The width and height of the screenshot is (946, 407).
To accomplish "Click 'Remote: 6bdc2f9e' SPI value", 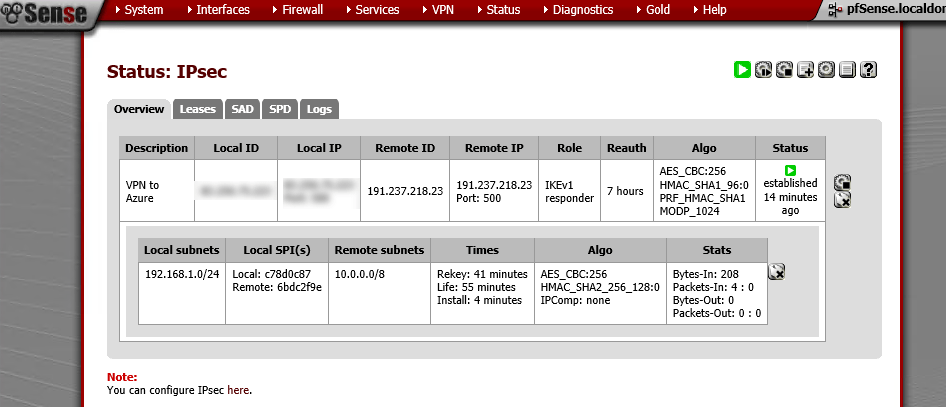I will tap(277, 287).
